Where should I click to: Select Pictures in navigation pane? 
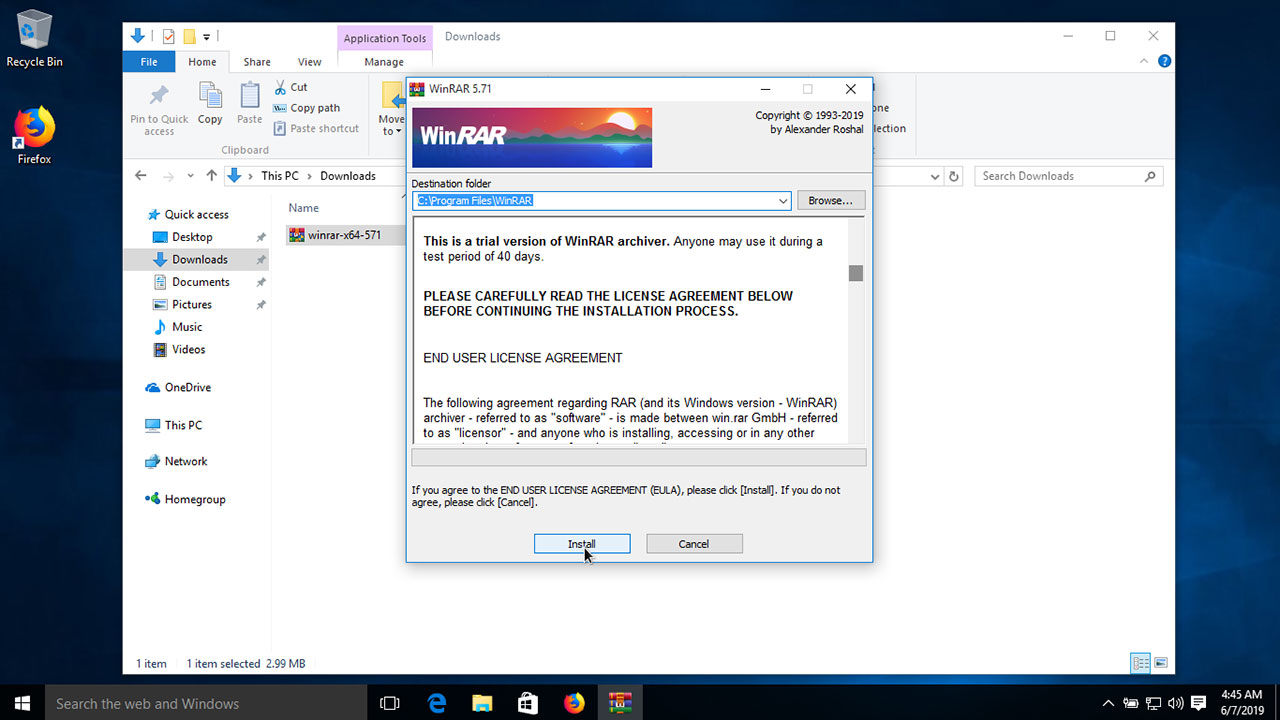pos(192,304)
